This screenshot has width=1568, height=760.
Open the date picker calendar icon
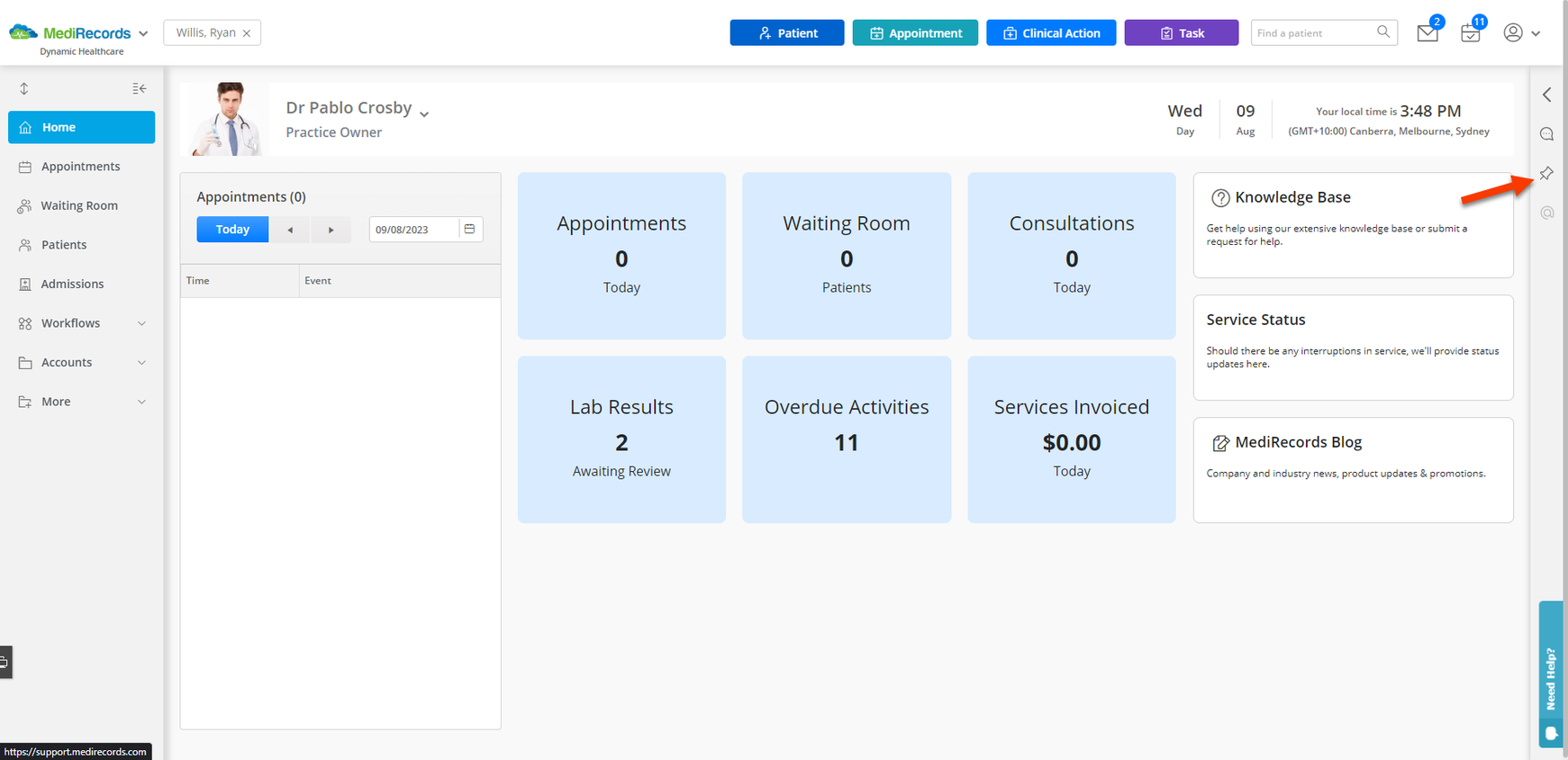pos(470,230)
